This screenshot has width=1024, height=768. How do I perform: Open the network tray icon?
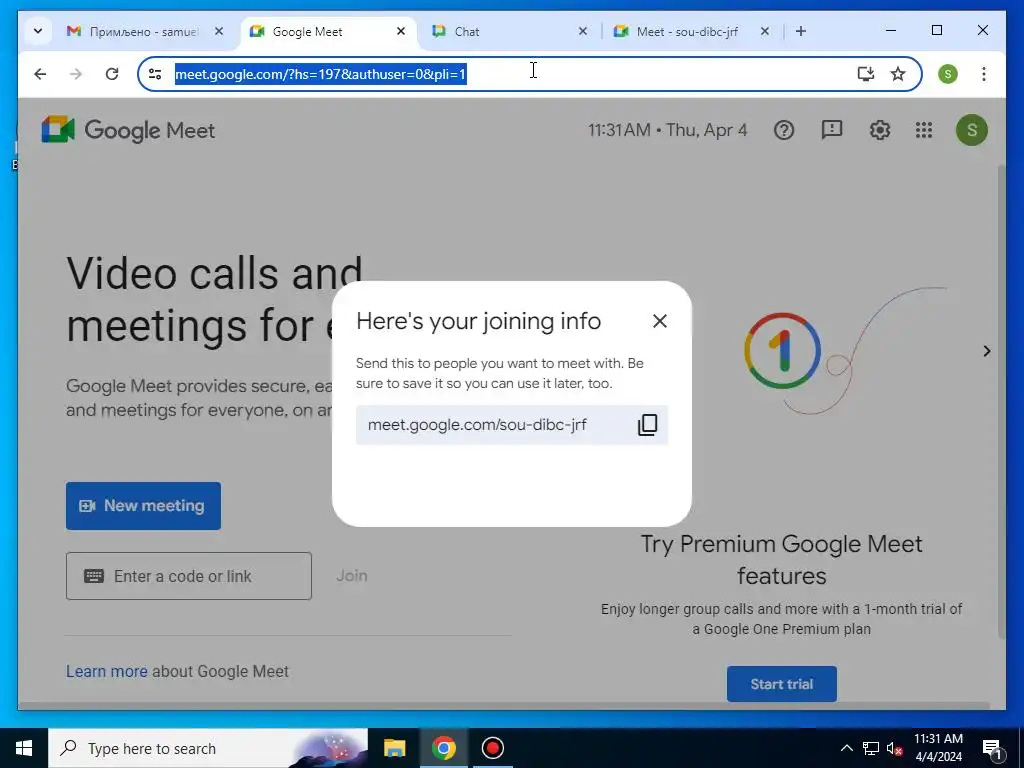click(x=871, y=748)
